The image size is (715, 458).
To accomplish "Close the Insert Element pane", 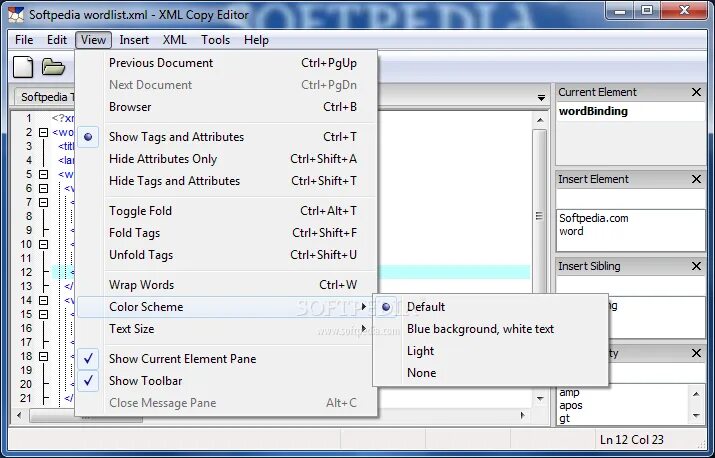I will click(696, 179).
